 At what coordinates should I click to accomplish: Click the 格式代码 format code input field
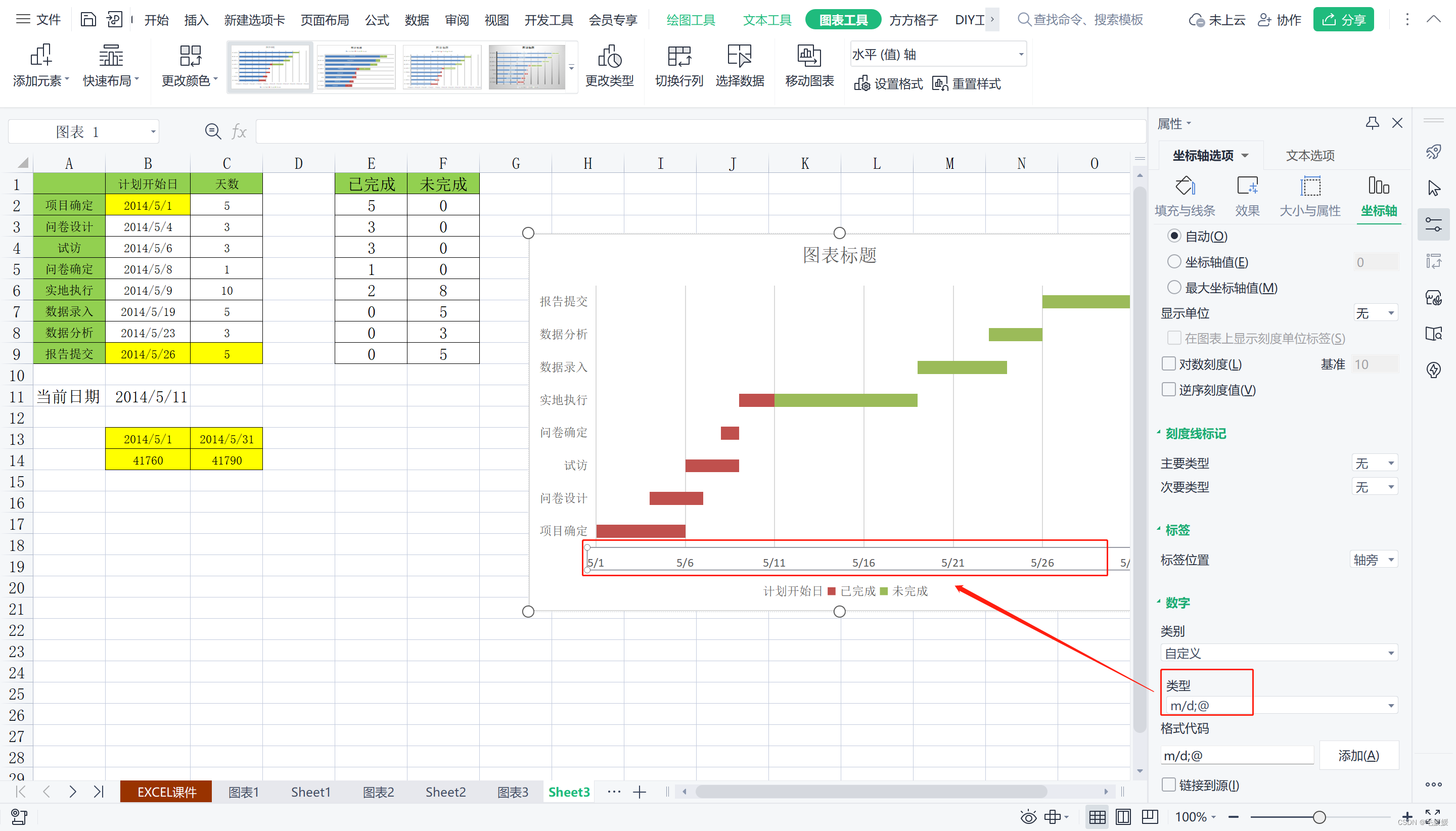[x=1236, y=755]
